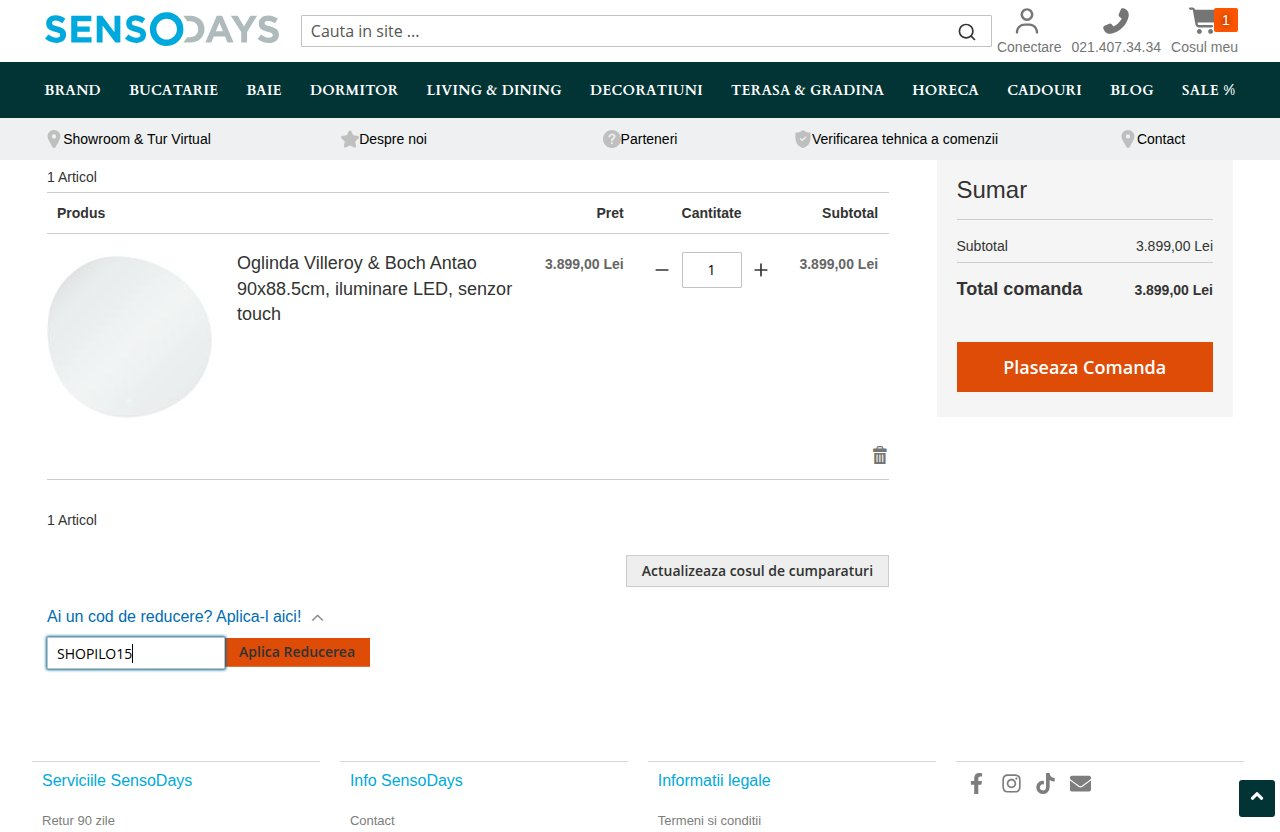Click Termeni si conditii footer link
1280x832 pixels.
[x=709, y=820]
